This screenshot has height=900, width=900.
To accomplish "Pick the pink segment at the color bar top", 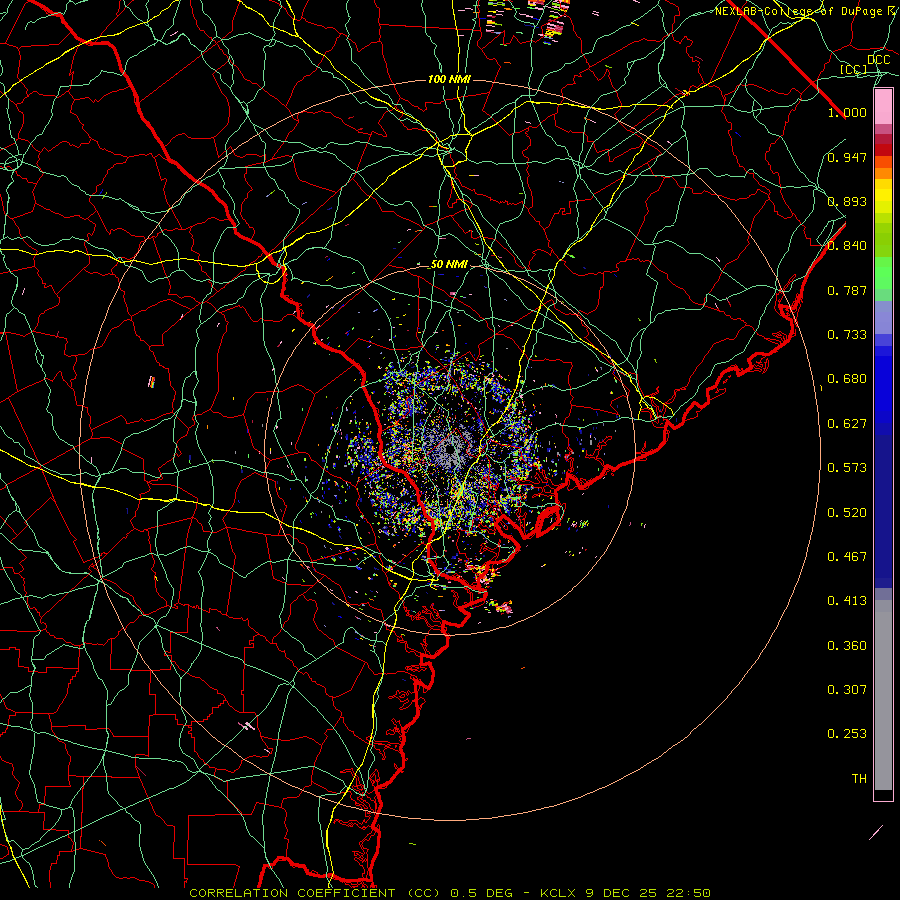I will 883,106.
